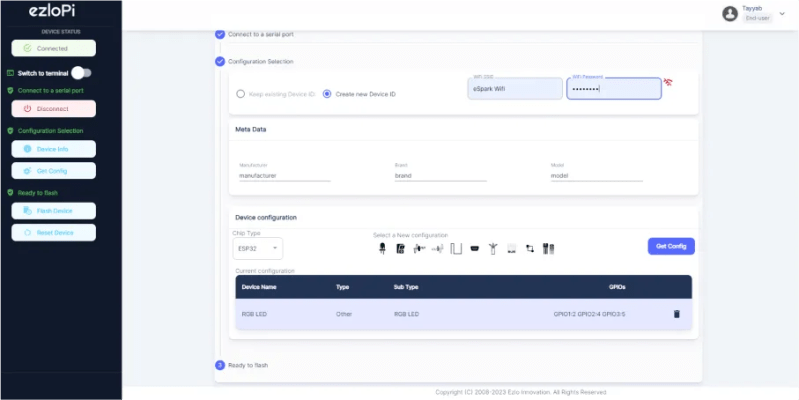Click the Device Name column header
The image size is (799, 400).
[259, 287]
